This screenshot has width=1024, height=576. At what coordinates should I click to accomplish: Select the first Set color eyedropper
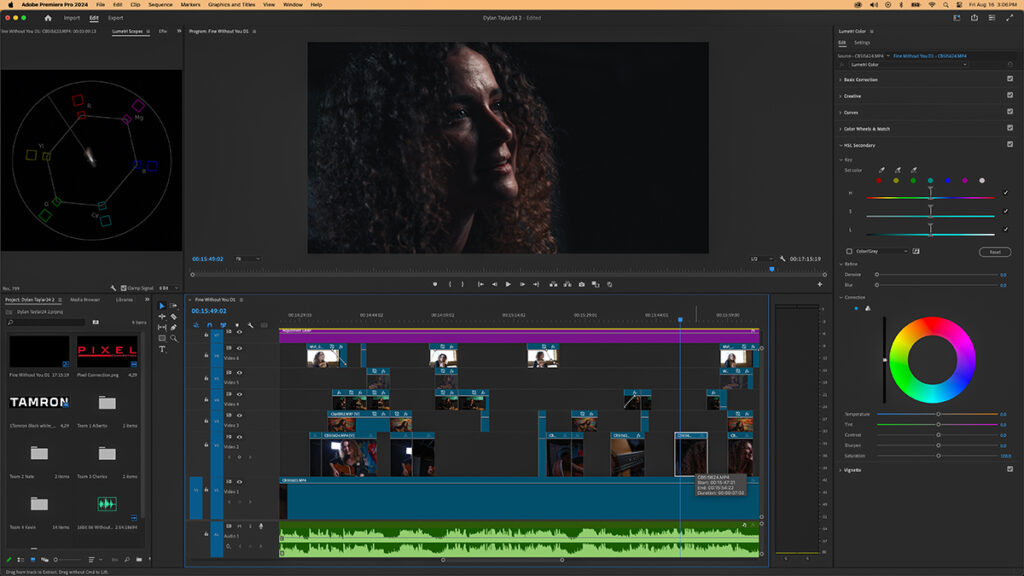[881, 170]
